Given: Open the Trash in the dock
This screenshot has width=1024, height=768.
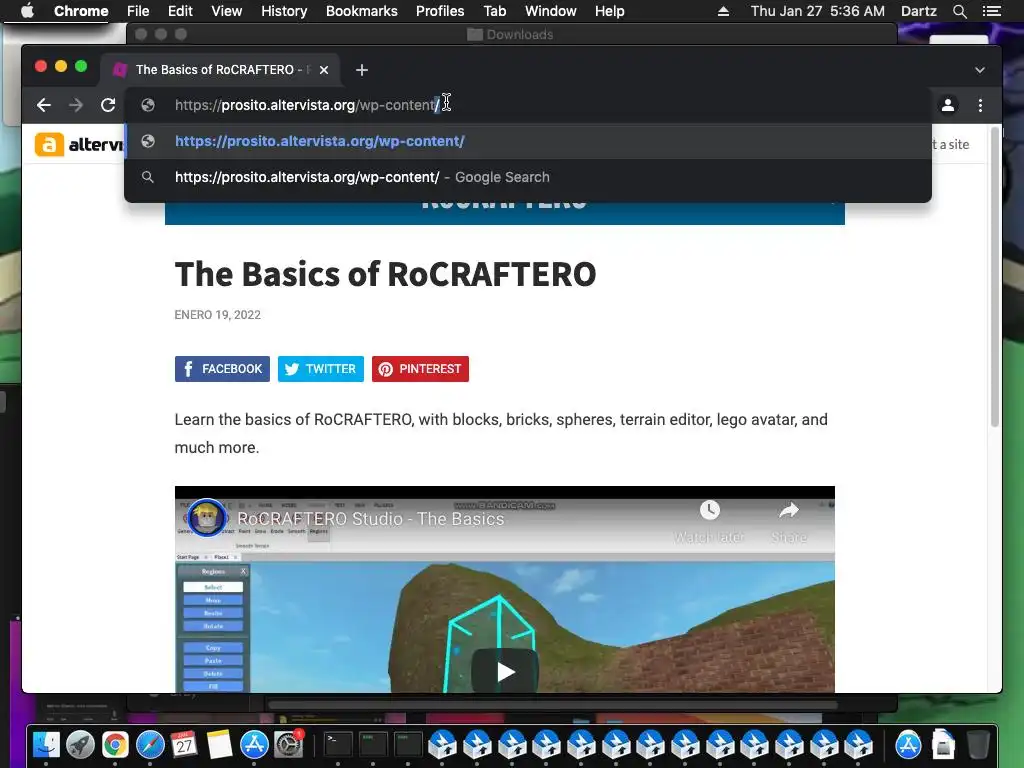Looking at the screenshot, I should (978, 744).
